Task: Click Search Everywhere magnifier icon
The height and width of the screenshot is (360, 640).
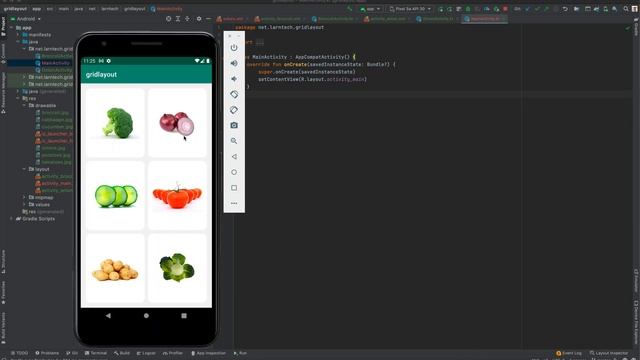Action: pos(626,9)
